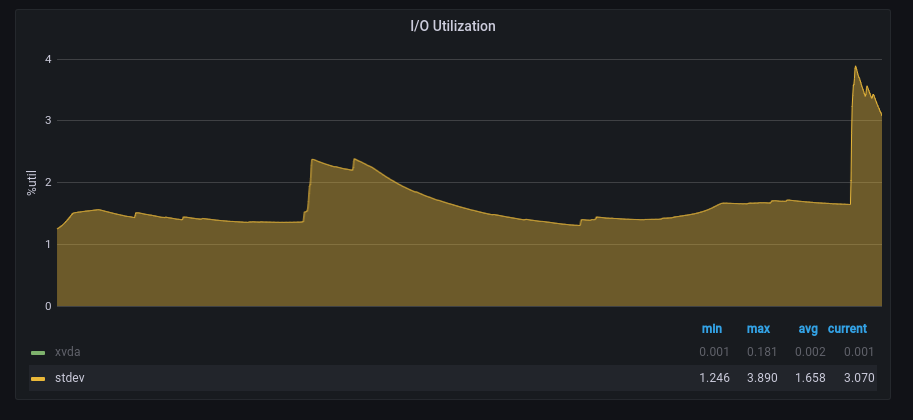
Task: Click the y-axis tick labeled 2
Action: pos(47,182)
